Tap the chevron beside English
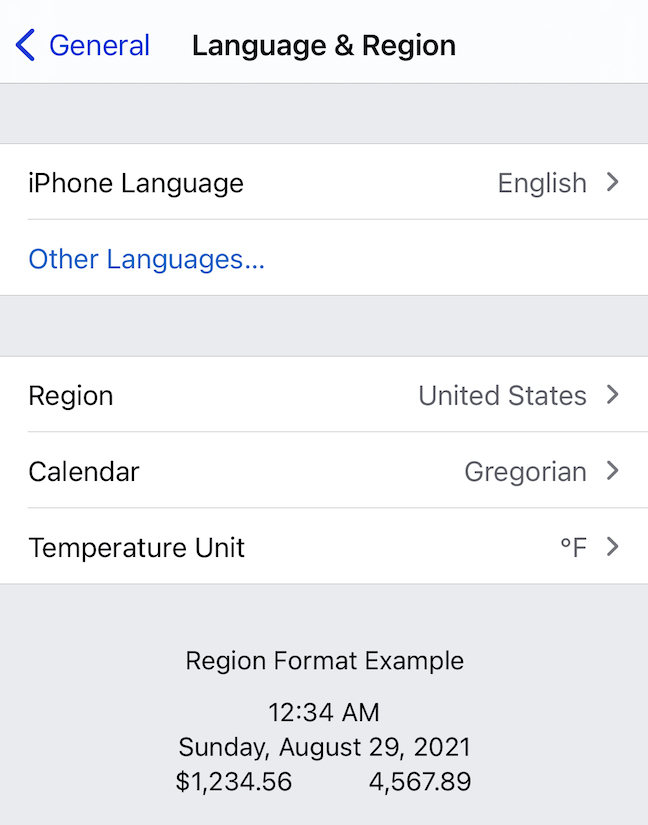 tap(613, 183)
